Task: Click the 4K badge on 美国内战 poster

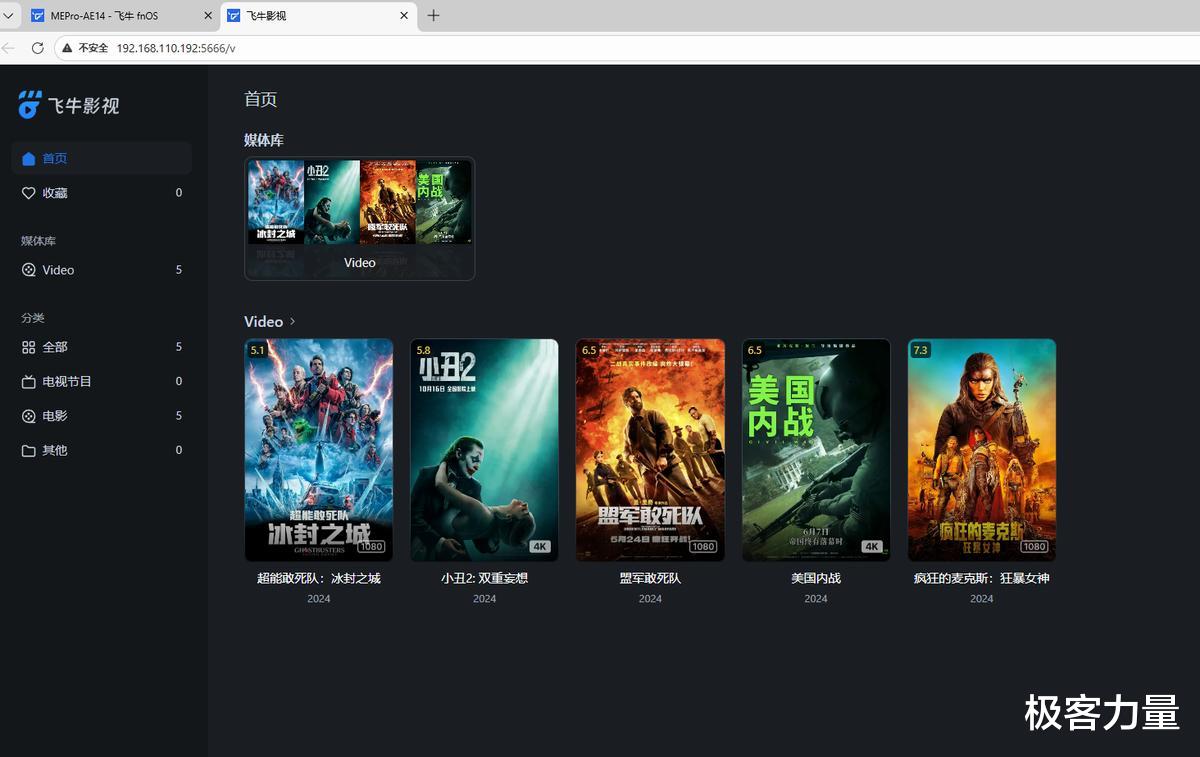Action: tap(872, 547)
